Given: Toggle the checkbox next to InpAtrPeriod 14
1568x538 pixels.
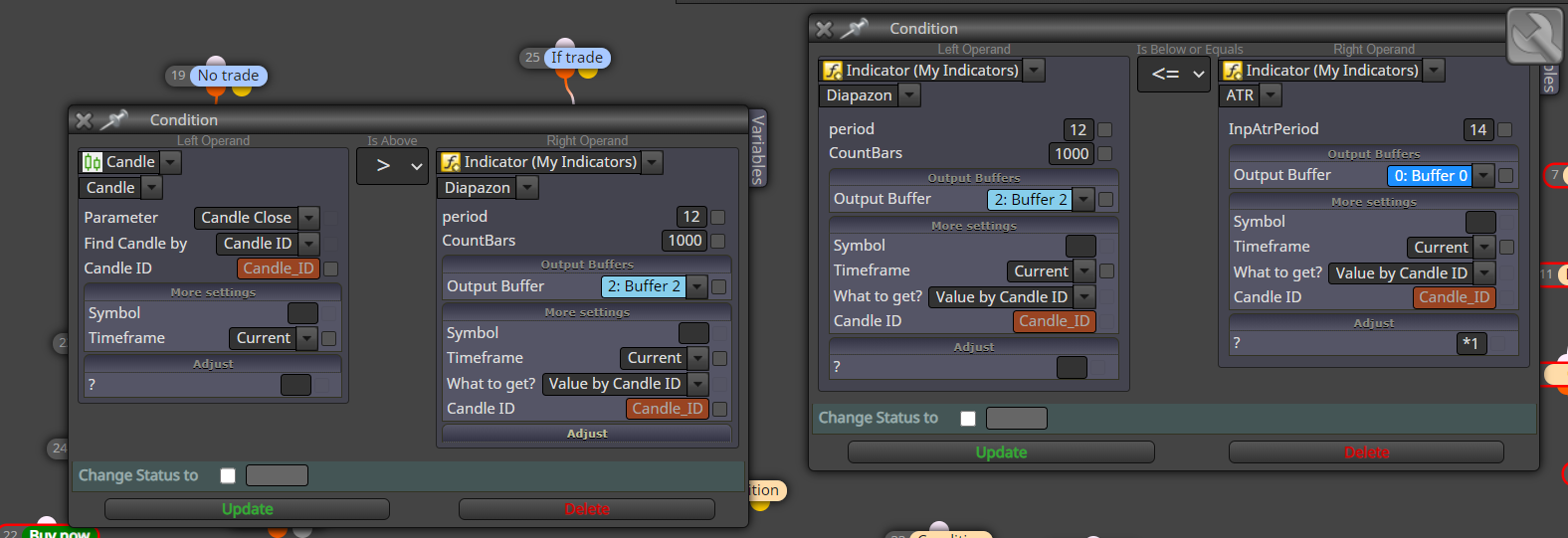Looking at the screenshot, I should [1505, 129].
